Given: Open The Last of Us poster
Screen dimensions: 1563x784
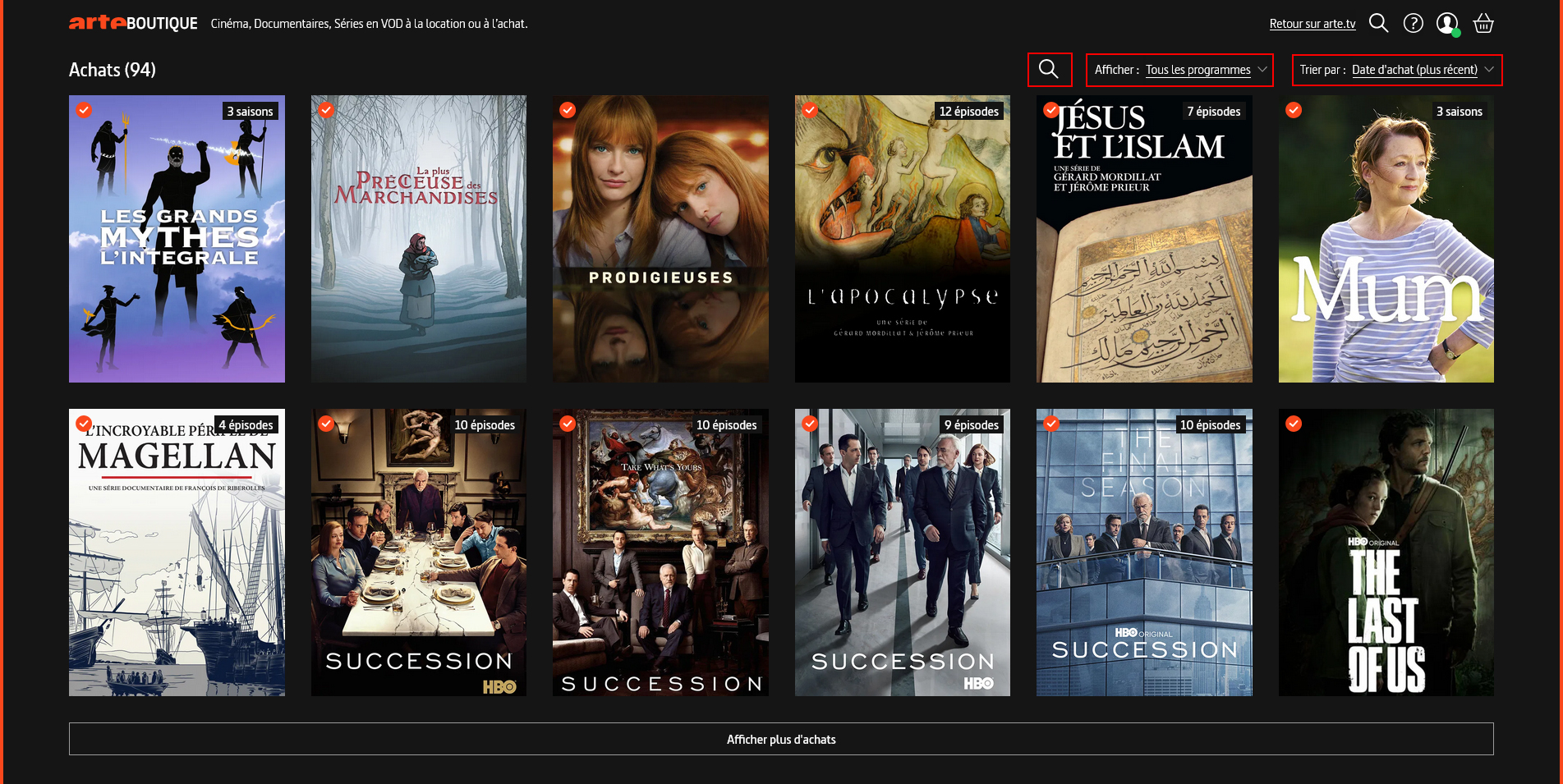Looking at the screenshot, I should (x=1386, y=552).
